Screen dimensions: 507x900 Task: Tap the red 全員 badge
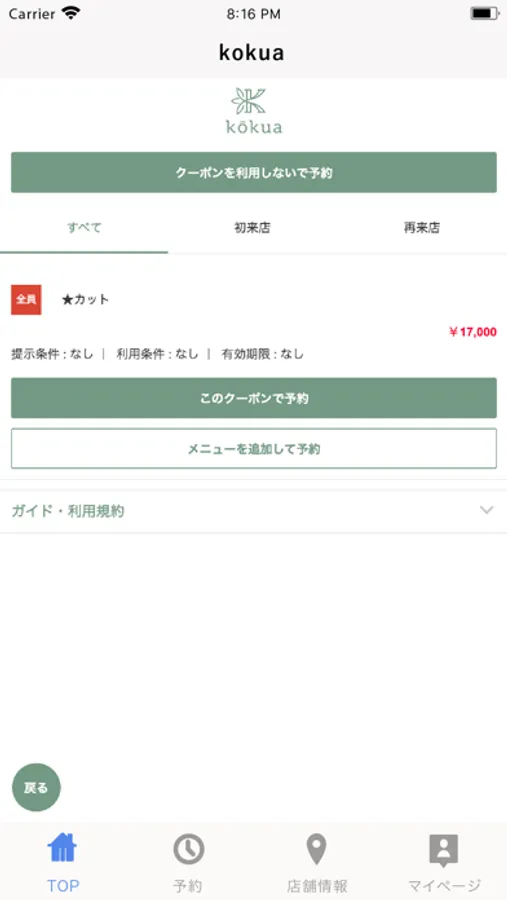coord(26,300)
